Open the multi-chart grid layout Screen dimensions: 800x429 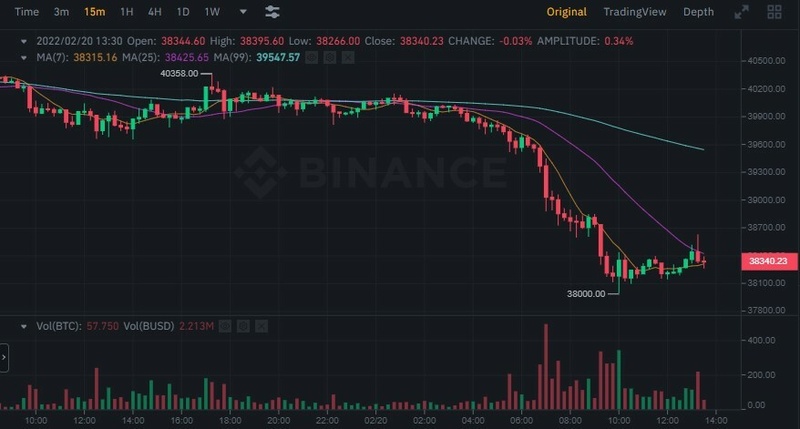[774, 12]
